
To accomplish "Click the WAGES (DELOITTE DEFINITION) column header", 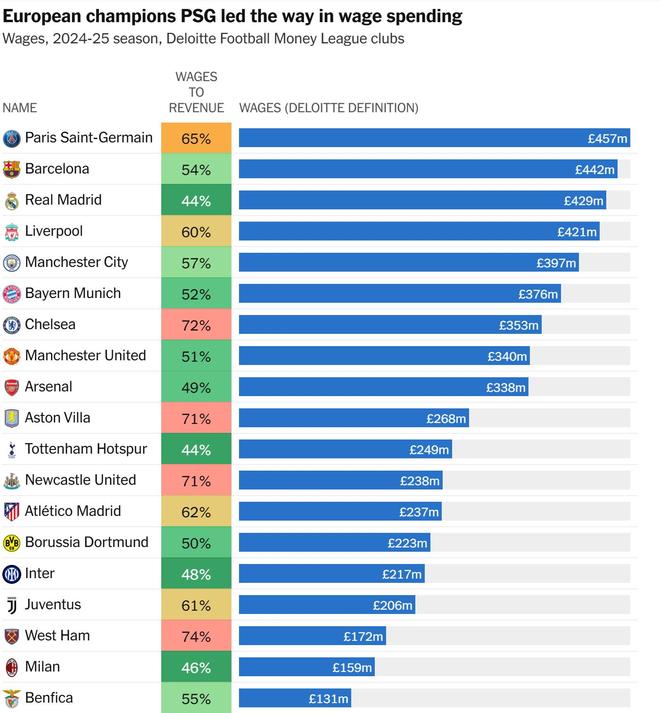I will pyautogui.click(x=328, y=108).
